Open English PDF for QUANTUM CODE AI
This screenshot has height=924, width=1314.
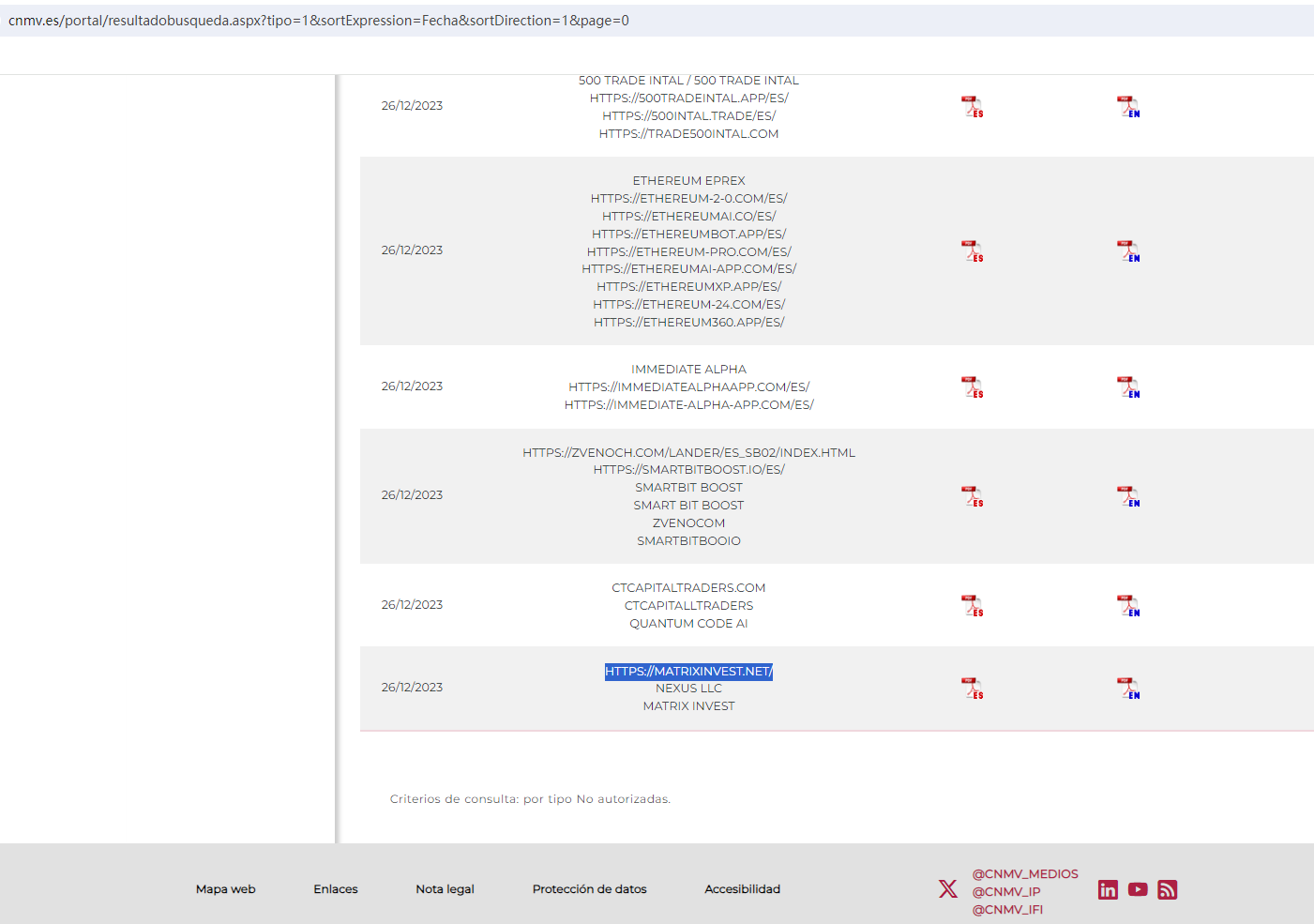(x=1128, y=606)
